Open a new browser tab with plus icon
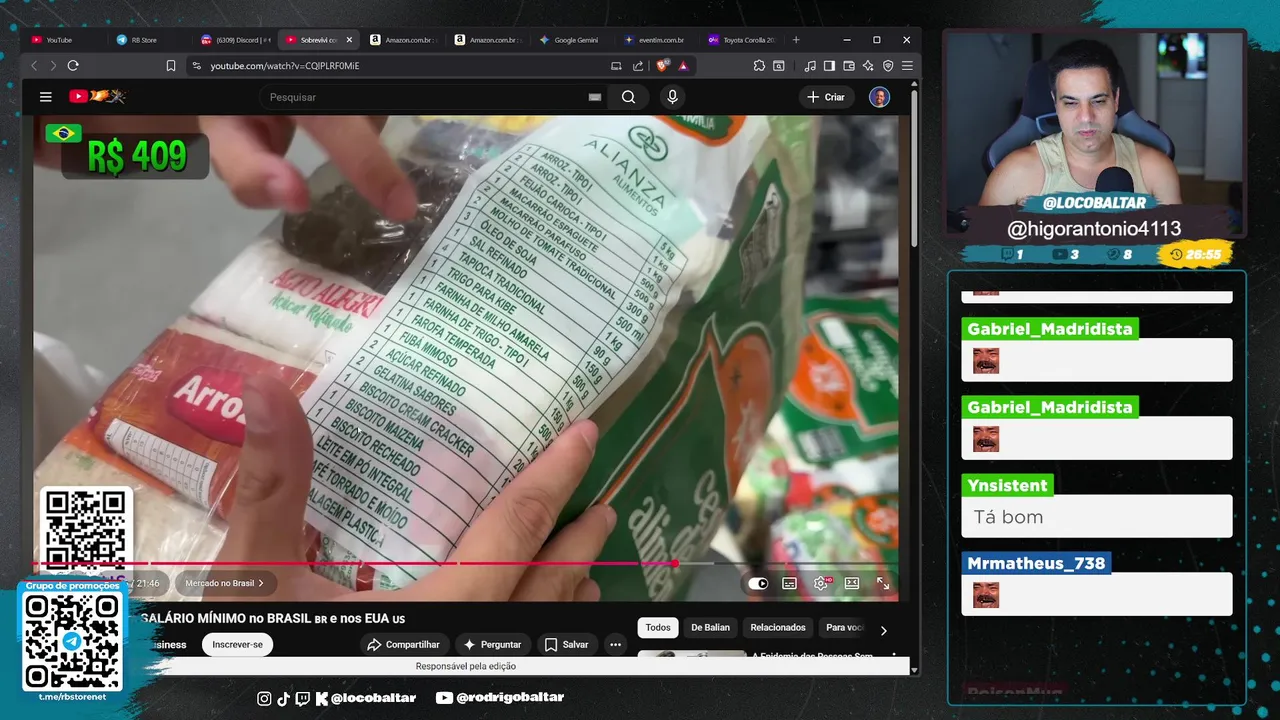 pos(796,40)
